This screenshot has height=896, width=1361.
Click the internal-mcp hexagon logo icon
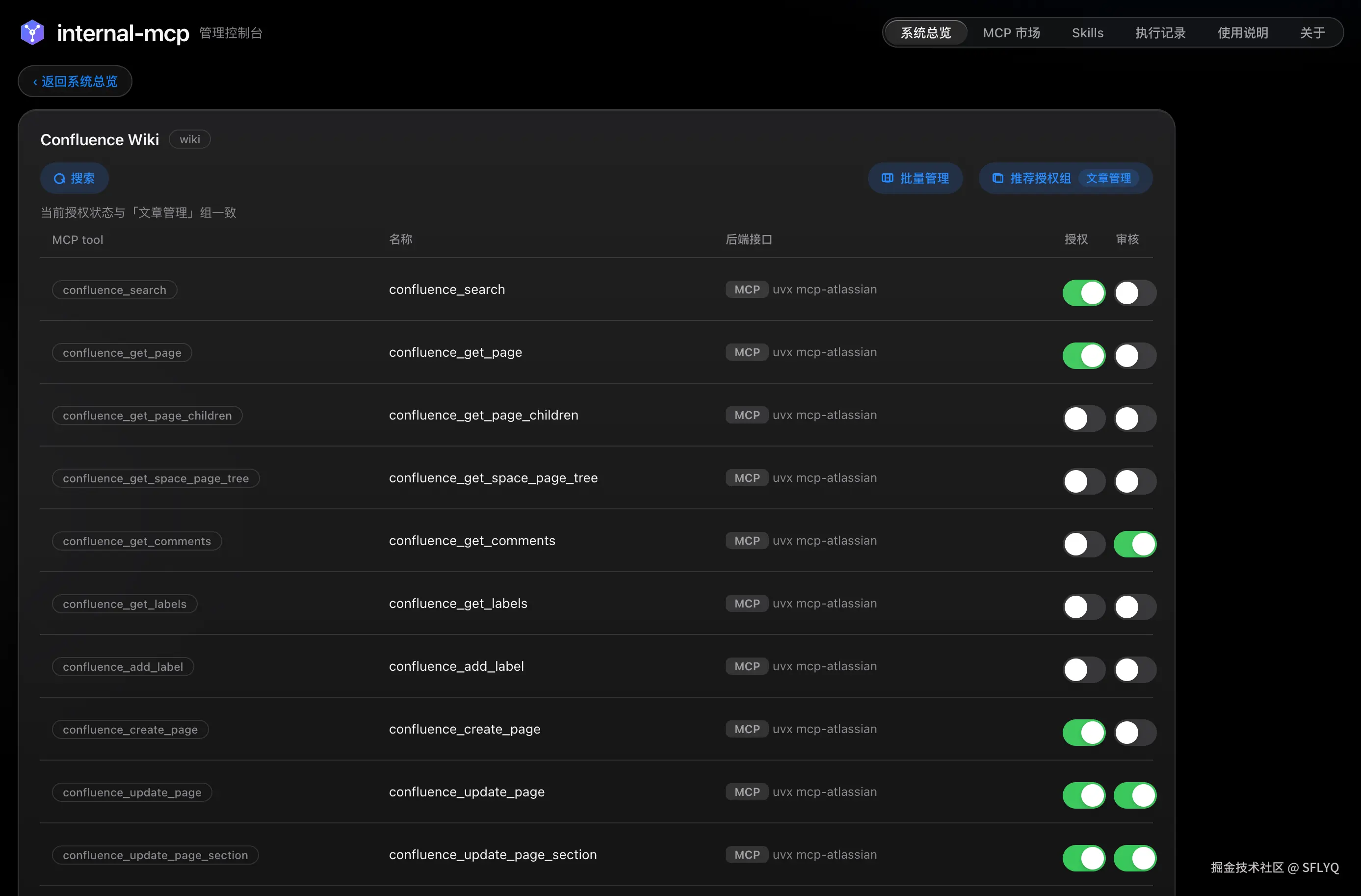[32, 32]
